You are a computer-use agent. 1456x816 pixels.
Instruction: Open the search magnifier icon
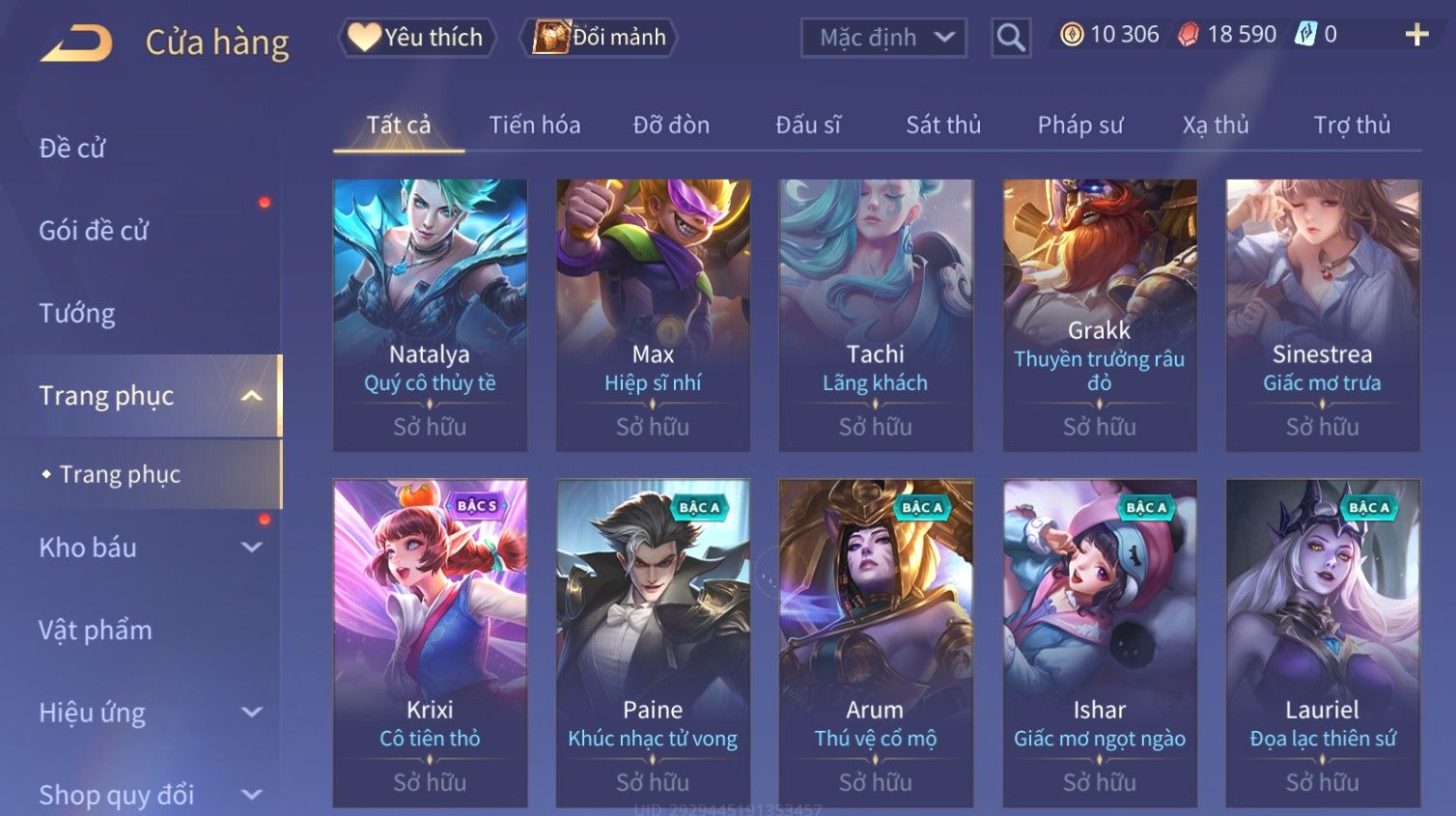[x=1011, y=38]
